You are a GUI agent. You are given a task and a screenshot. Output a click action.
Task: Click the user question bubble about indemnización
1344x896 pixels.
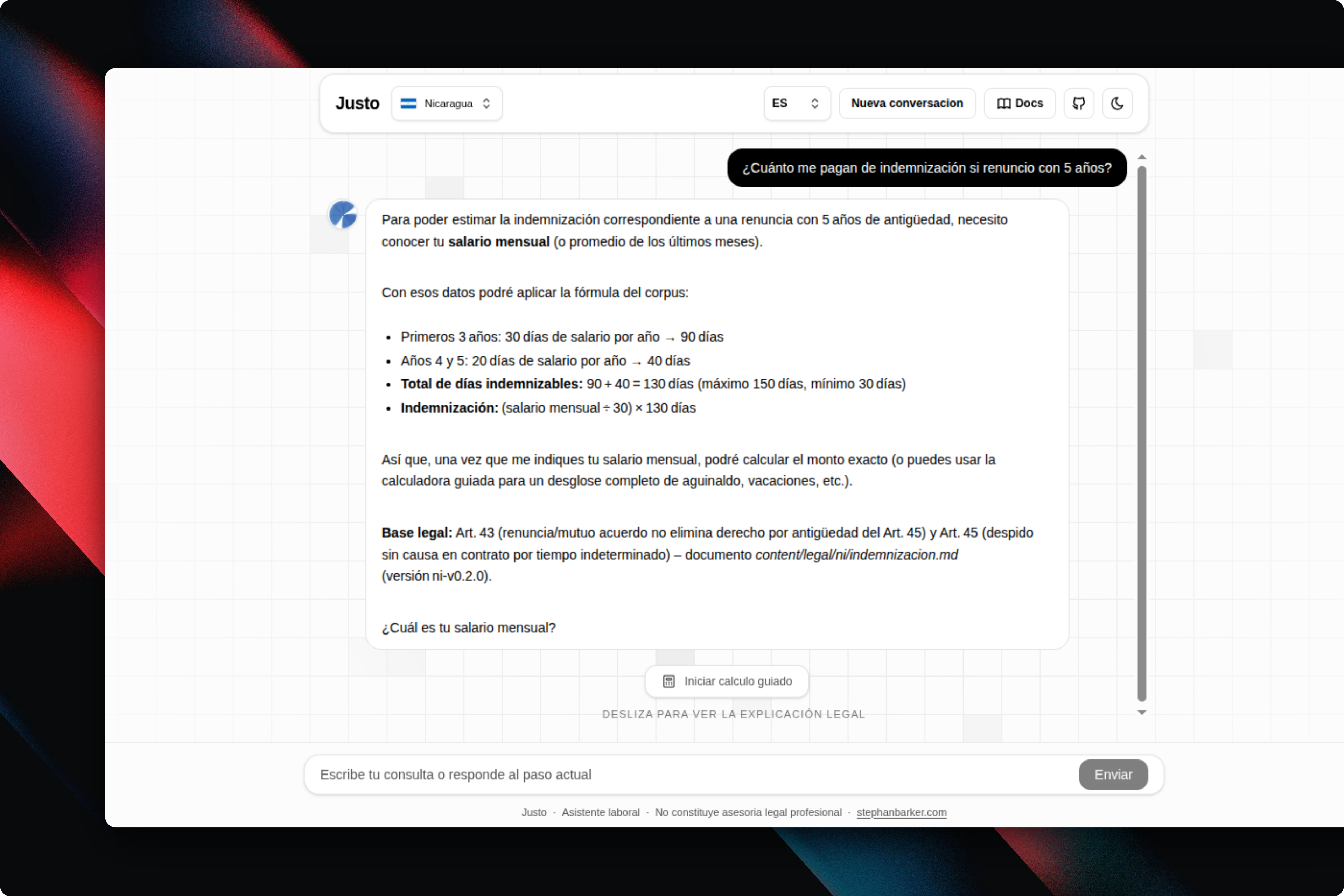click(x=926, y=168)
